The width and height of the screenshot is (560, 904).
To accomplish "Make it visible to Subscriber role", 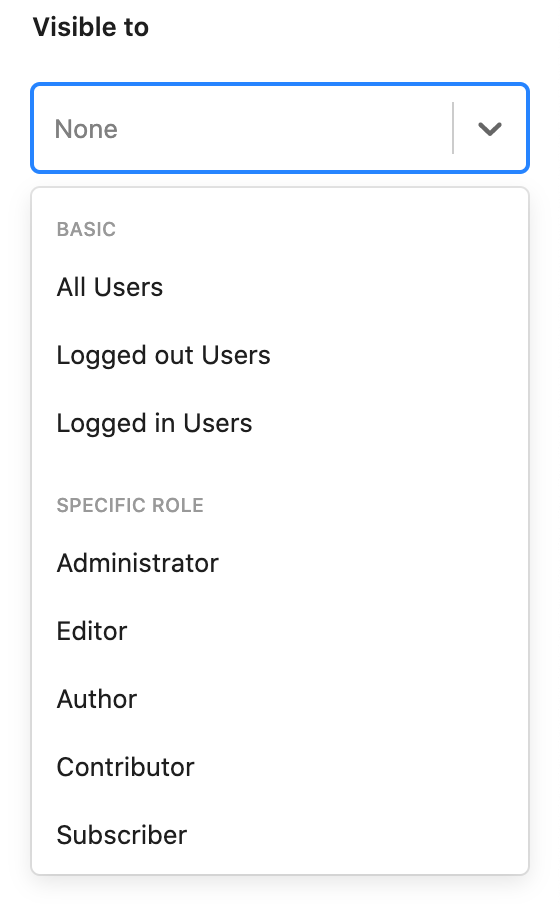I will click(280, 835).
